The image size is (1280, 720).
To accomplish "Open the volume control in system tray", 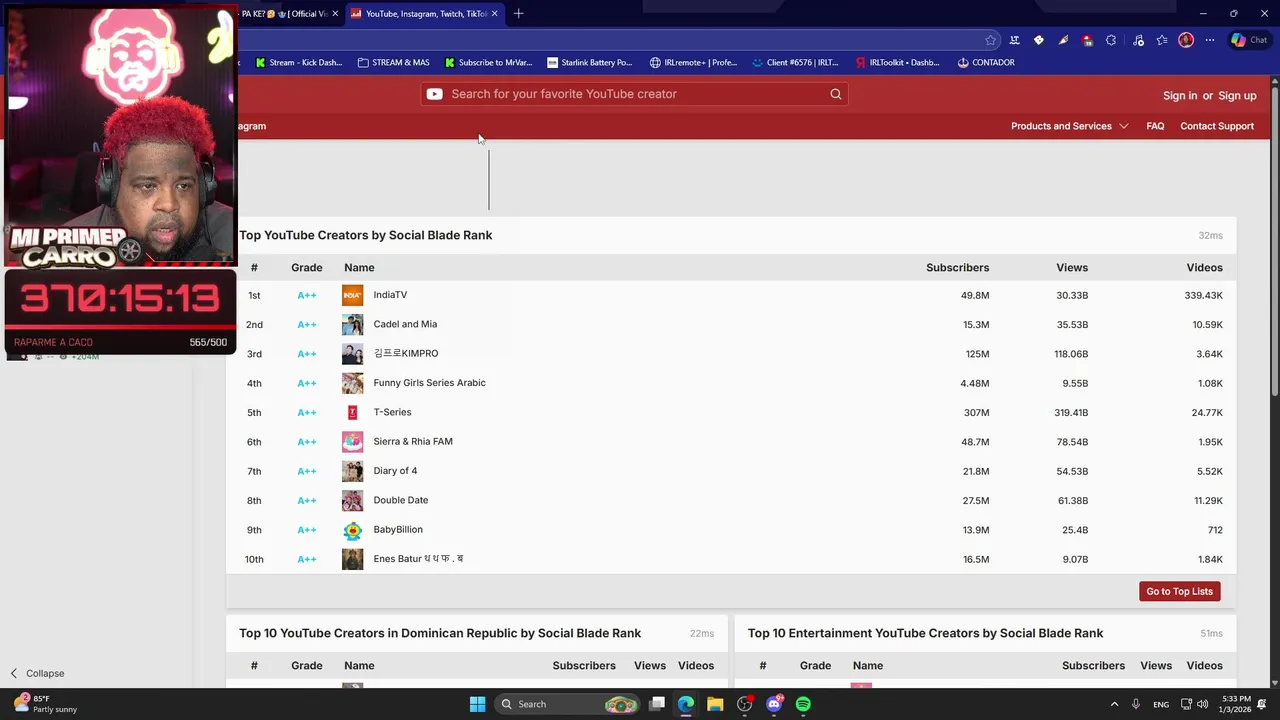I will tap(1202, 704).
